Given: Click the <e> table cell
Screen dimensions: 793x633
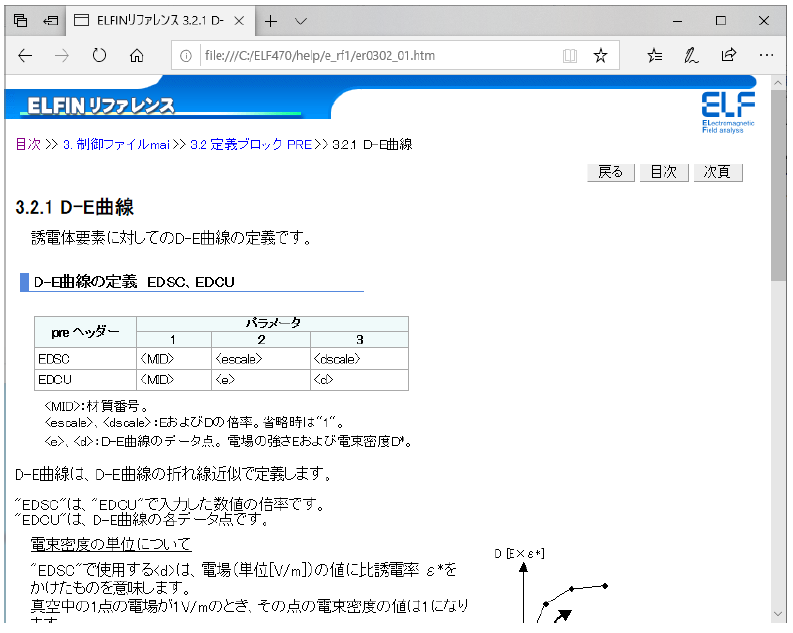Looking at the screenshot, I should 261,380.
